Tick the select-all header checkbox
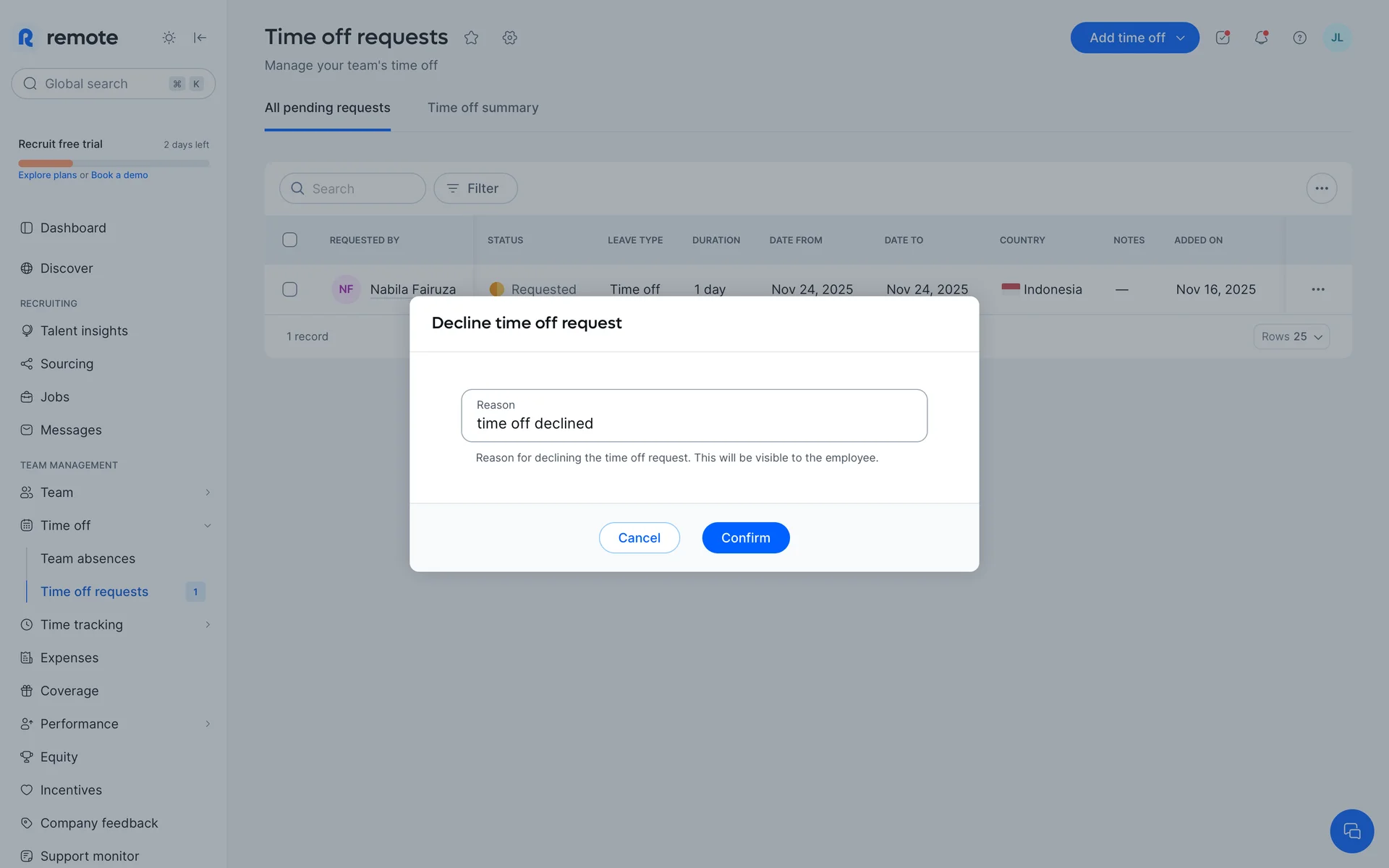Image resolution: width=1389 pixels, height=868 pixels. pos(289,240)
